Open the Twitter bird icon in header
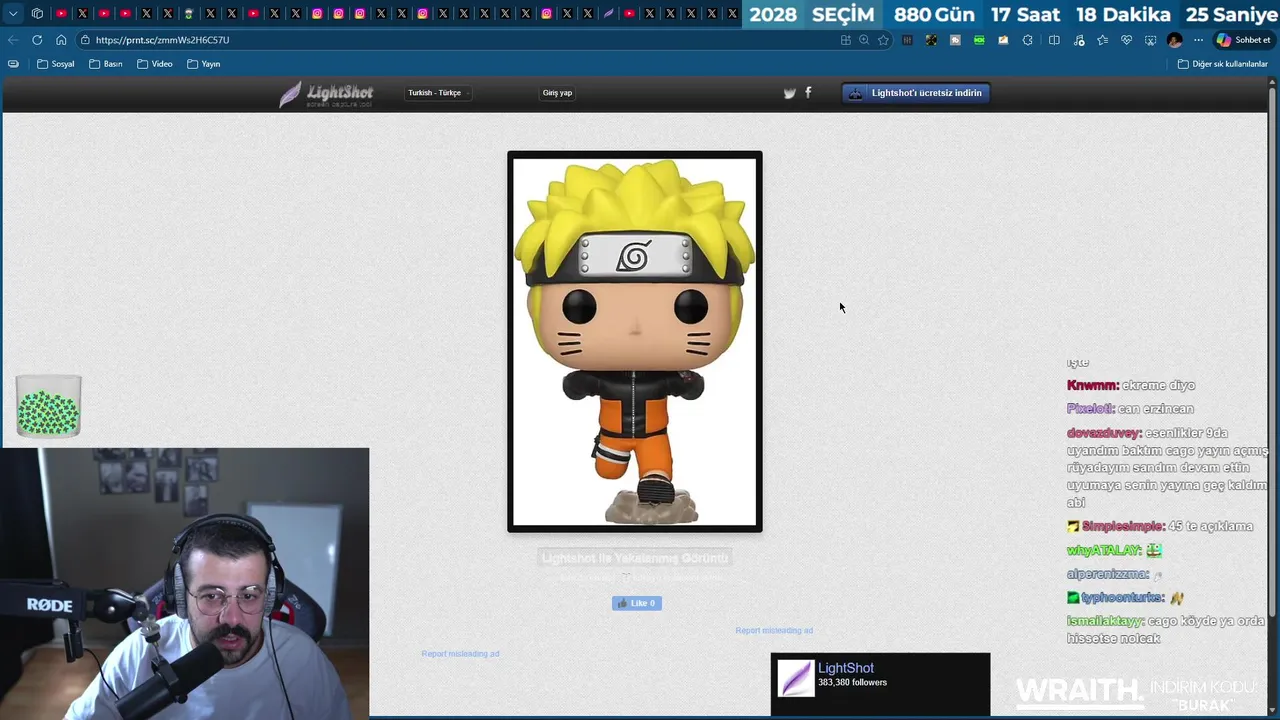 [789, 93]
